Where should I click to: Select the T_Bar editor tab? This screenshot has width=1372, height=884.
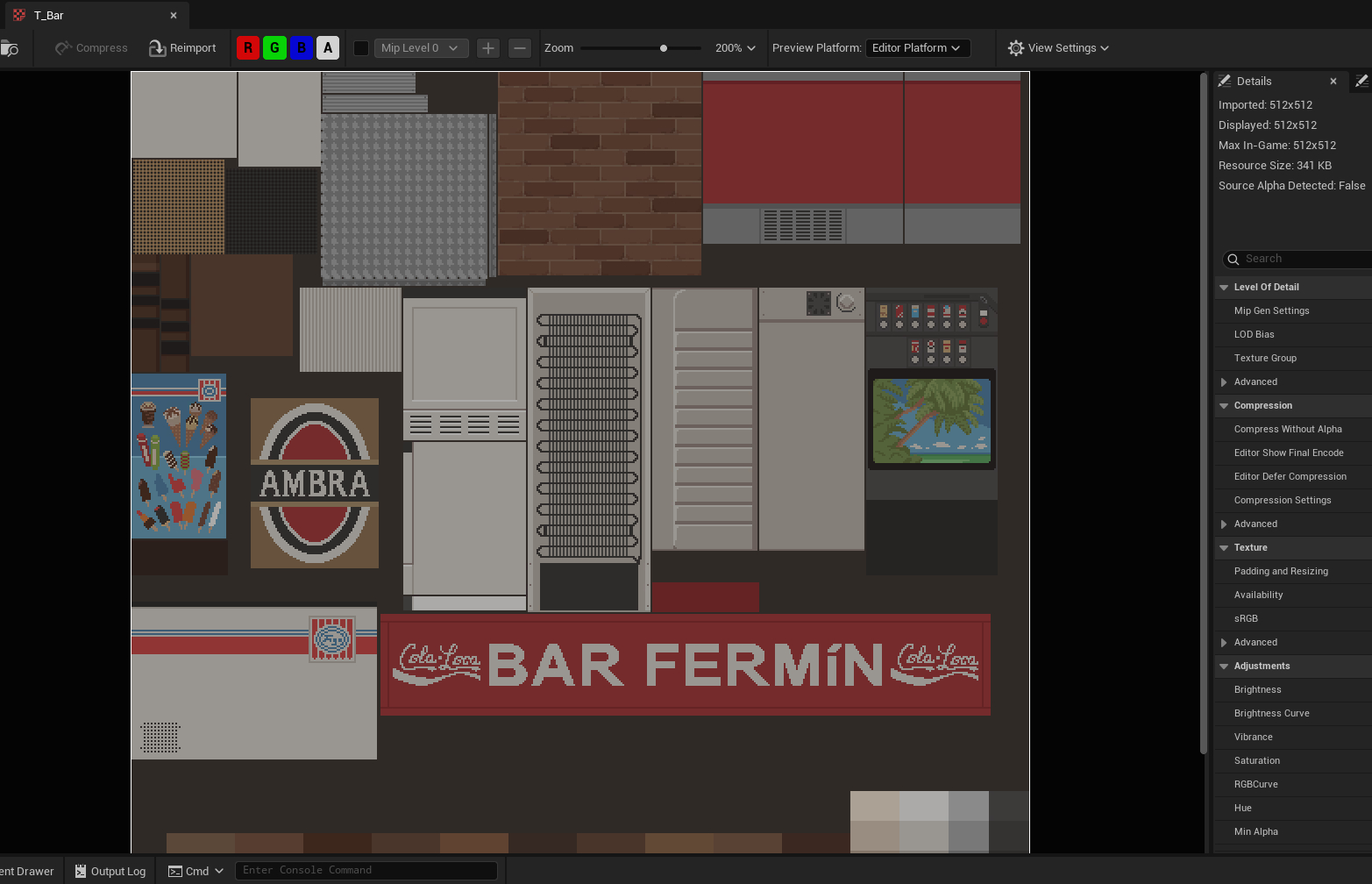pyautogui.click(x=49, y=15)
